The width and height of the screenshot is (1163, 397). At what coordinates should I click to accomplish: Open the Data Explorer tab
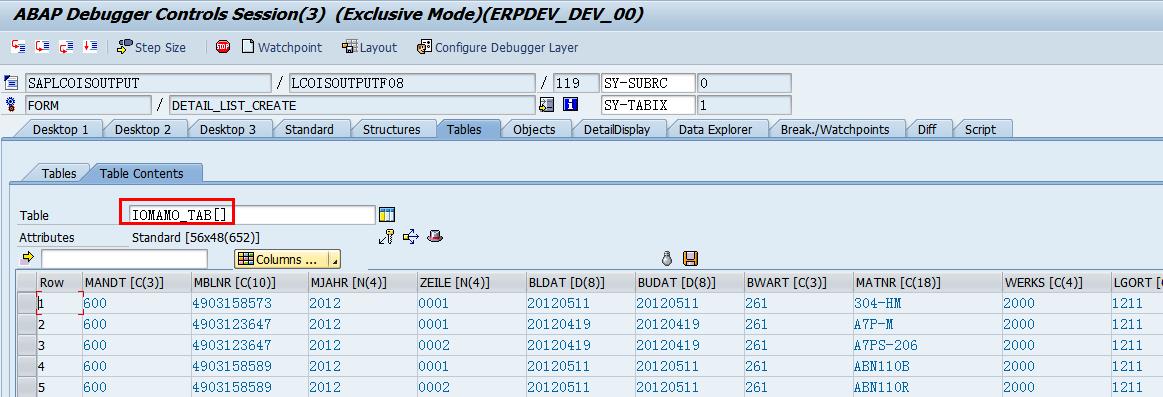[715, 129]
